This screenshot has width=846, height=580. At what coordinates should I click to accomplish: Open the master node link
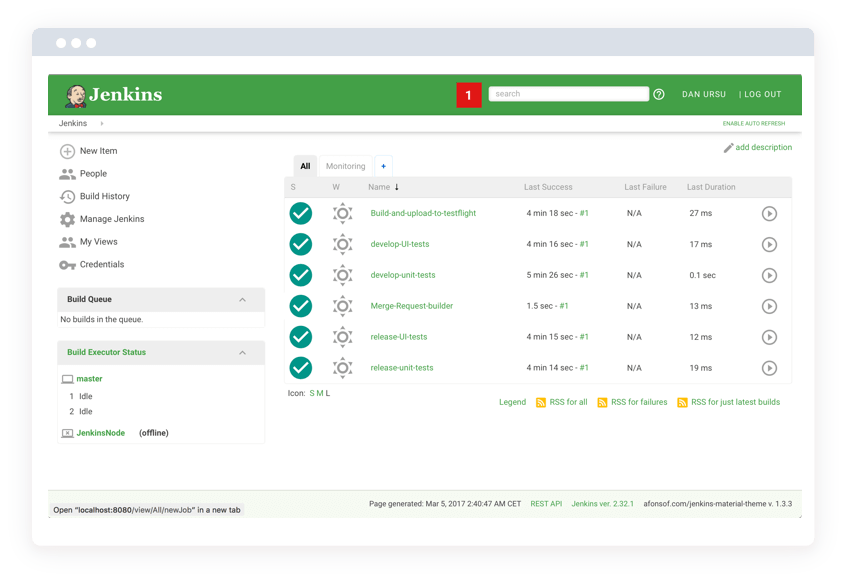point(89,379)
